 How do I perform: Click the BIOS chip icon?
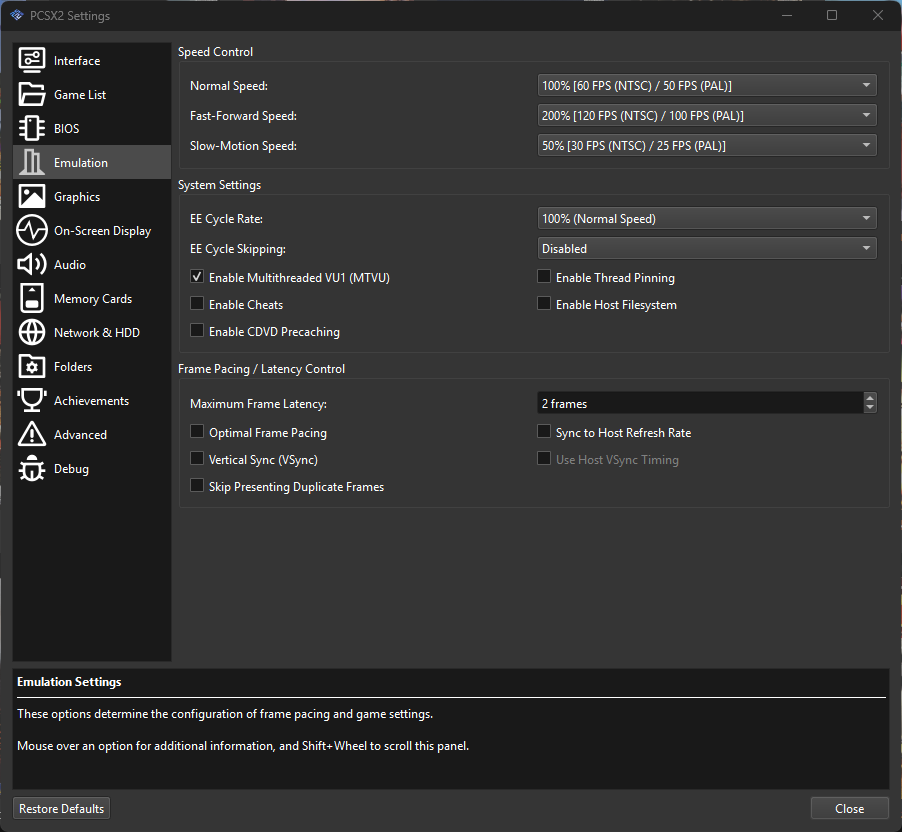tap(32, 128)
